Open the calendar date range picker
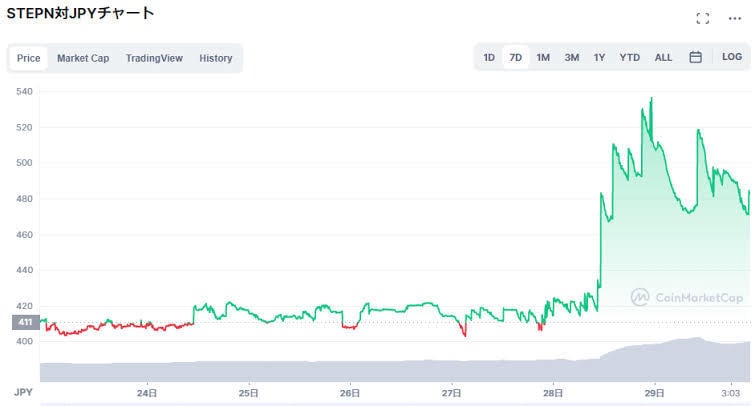 (695, 57)
